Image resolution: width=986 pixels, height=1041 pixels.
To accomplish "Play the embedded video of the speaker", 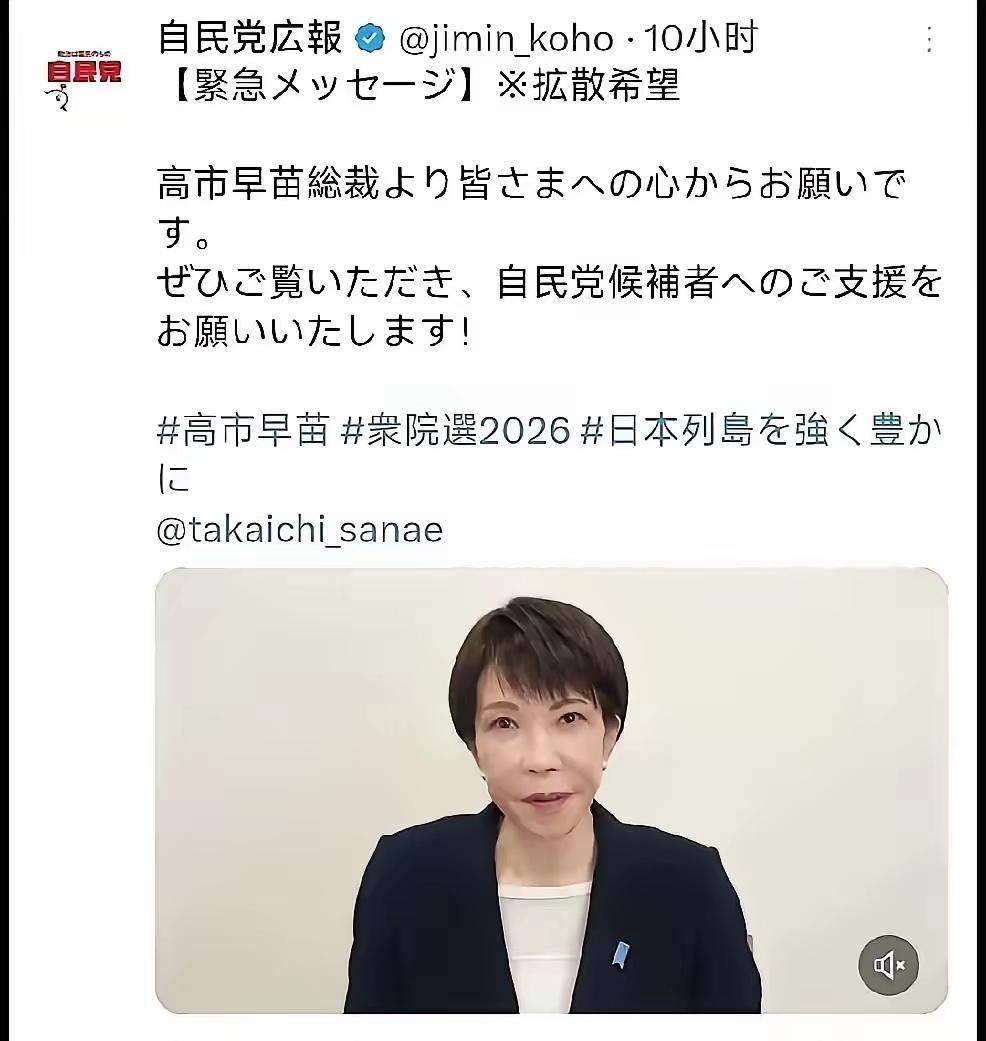I will click(551, 790).
